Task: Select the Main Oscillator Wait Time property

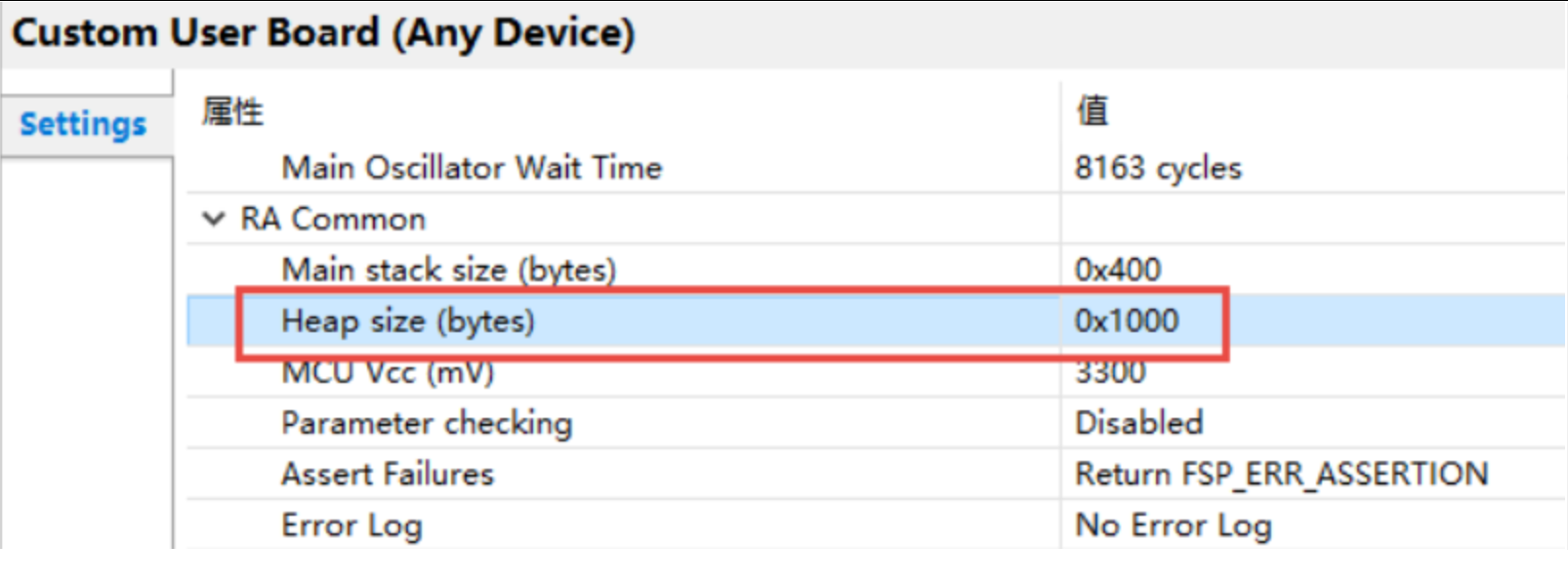Action: coord(472,168)
